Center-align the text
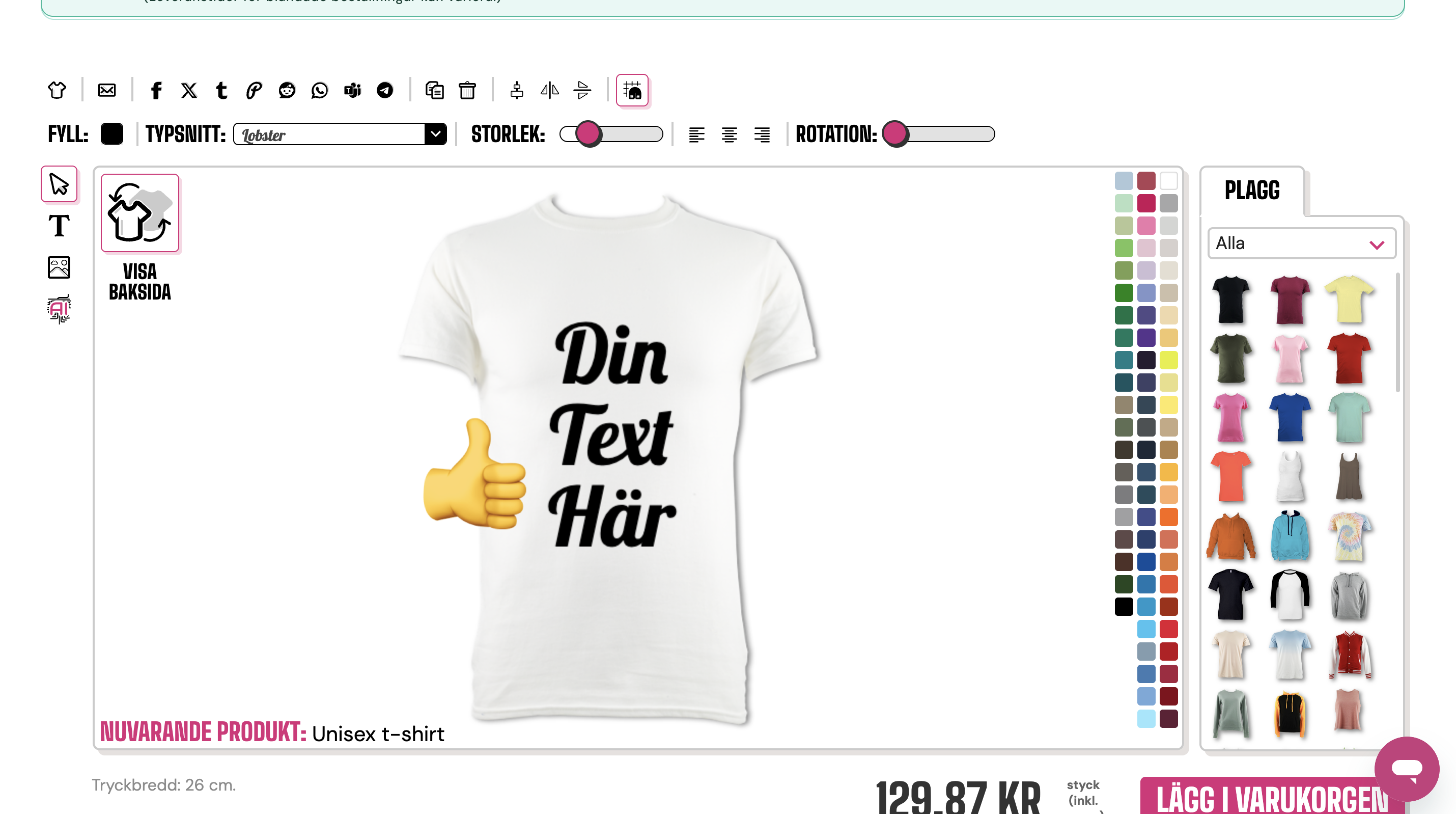Viewport: 1456px width, 814px height. point(729,134)
